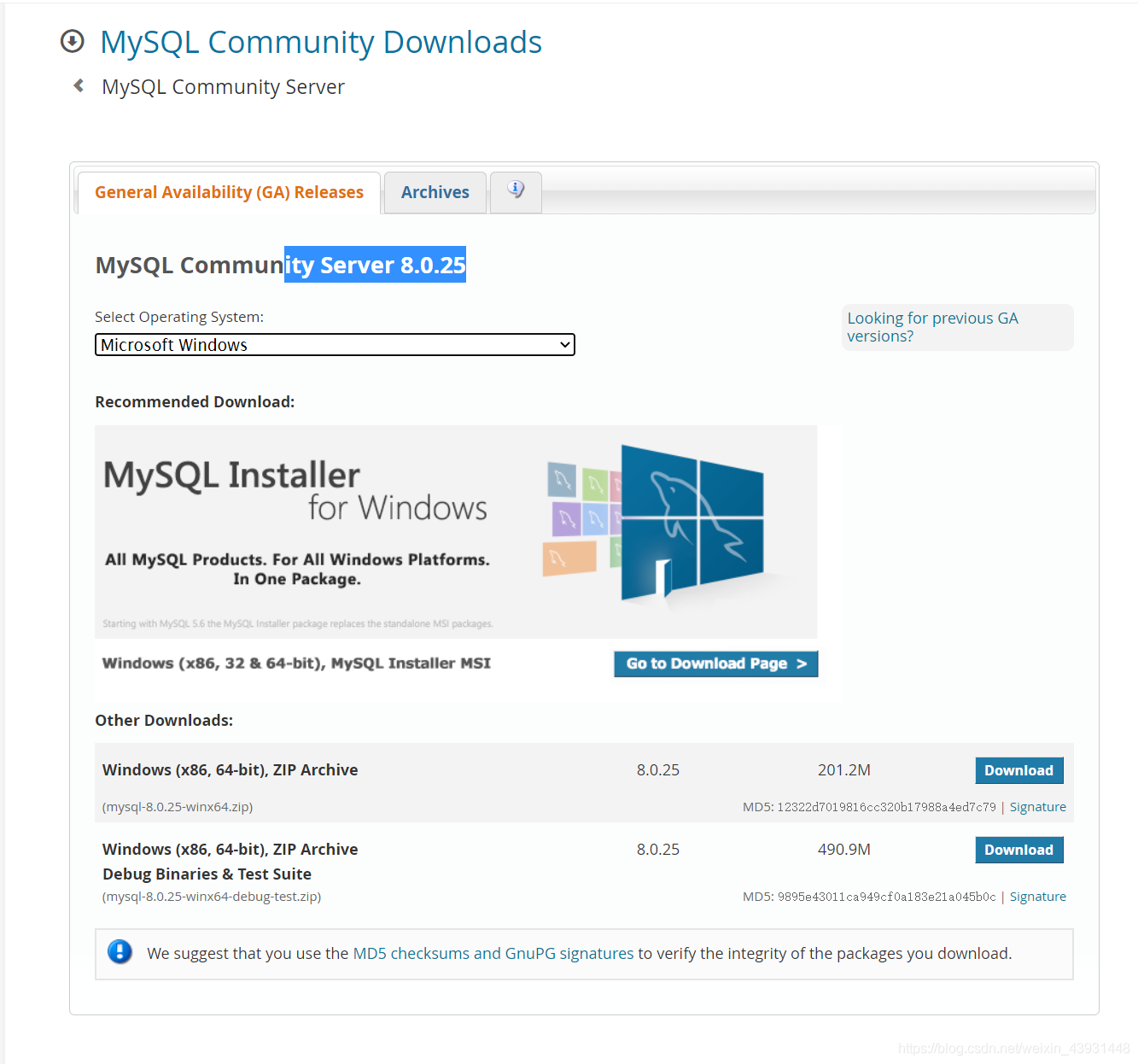The width and height of the screenshot is (1138, 1064).
Task: Click the 201.2M file size cell
Action: 844,770
